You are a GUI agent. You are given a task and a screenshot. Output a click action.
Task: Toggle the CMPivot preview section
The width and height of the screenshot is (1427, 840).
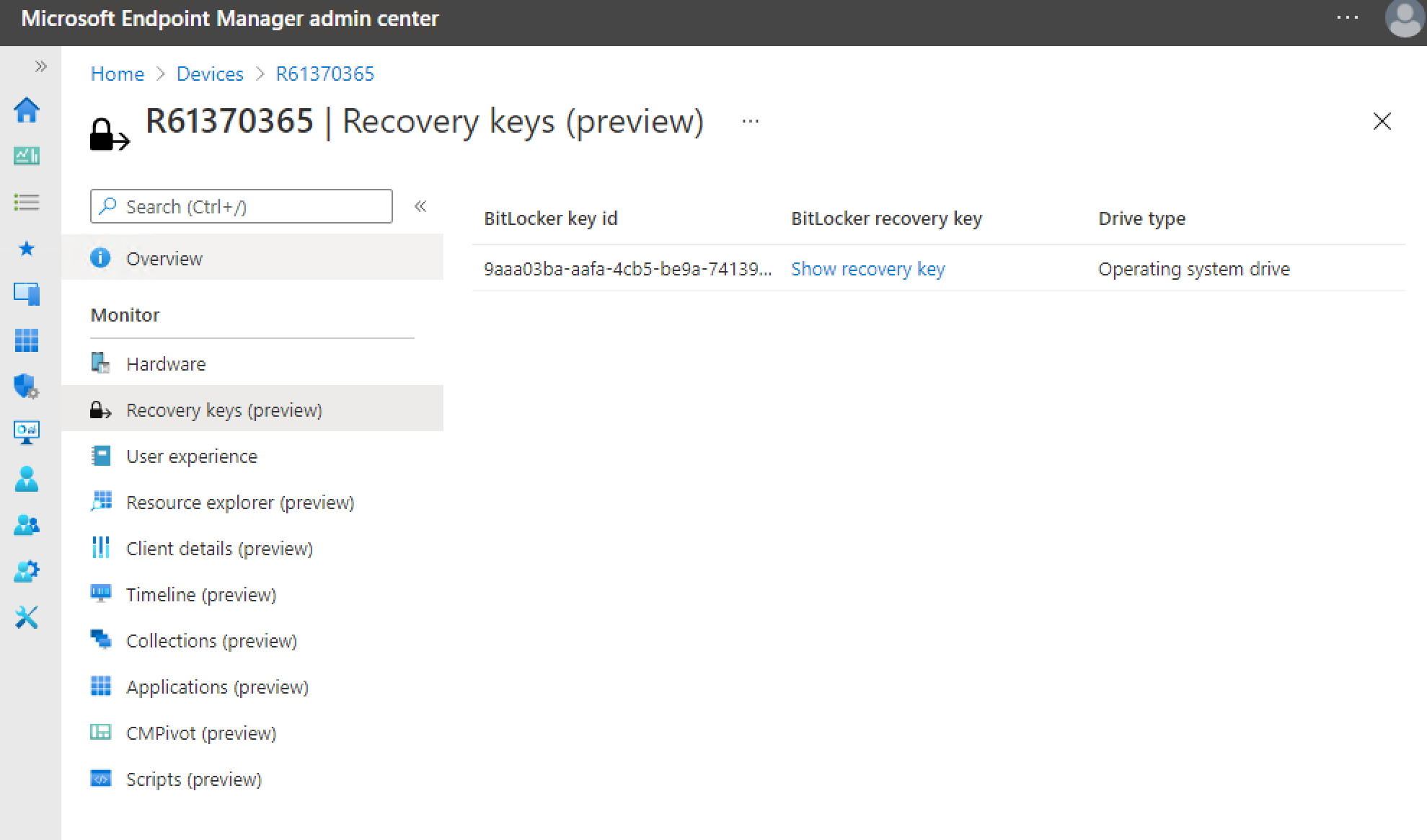(200, 732)
